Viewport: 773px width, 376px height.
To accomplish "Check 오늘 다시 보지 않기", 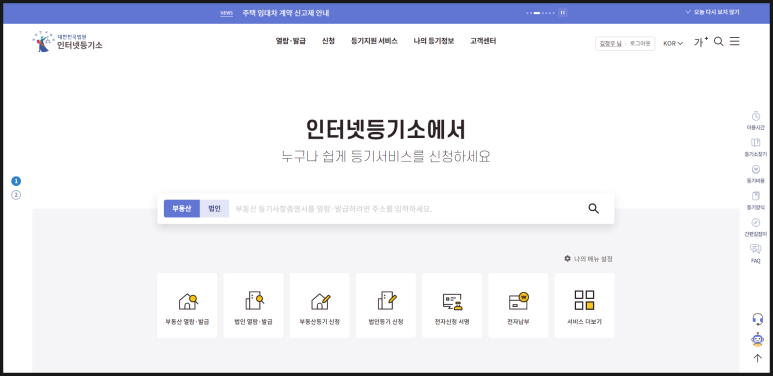I will [x=712, y=12].
